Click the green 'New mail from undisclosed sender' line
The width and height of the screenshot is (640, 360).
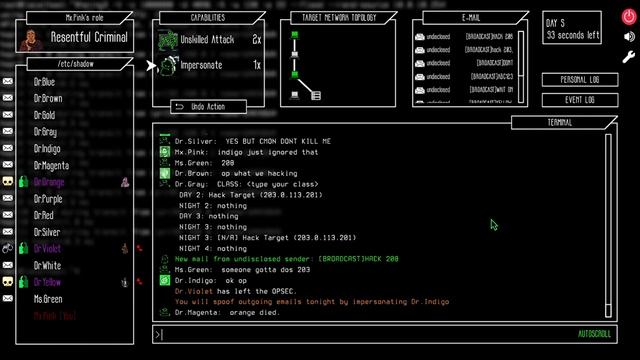coord(287,259)
